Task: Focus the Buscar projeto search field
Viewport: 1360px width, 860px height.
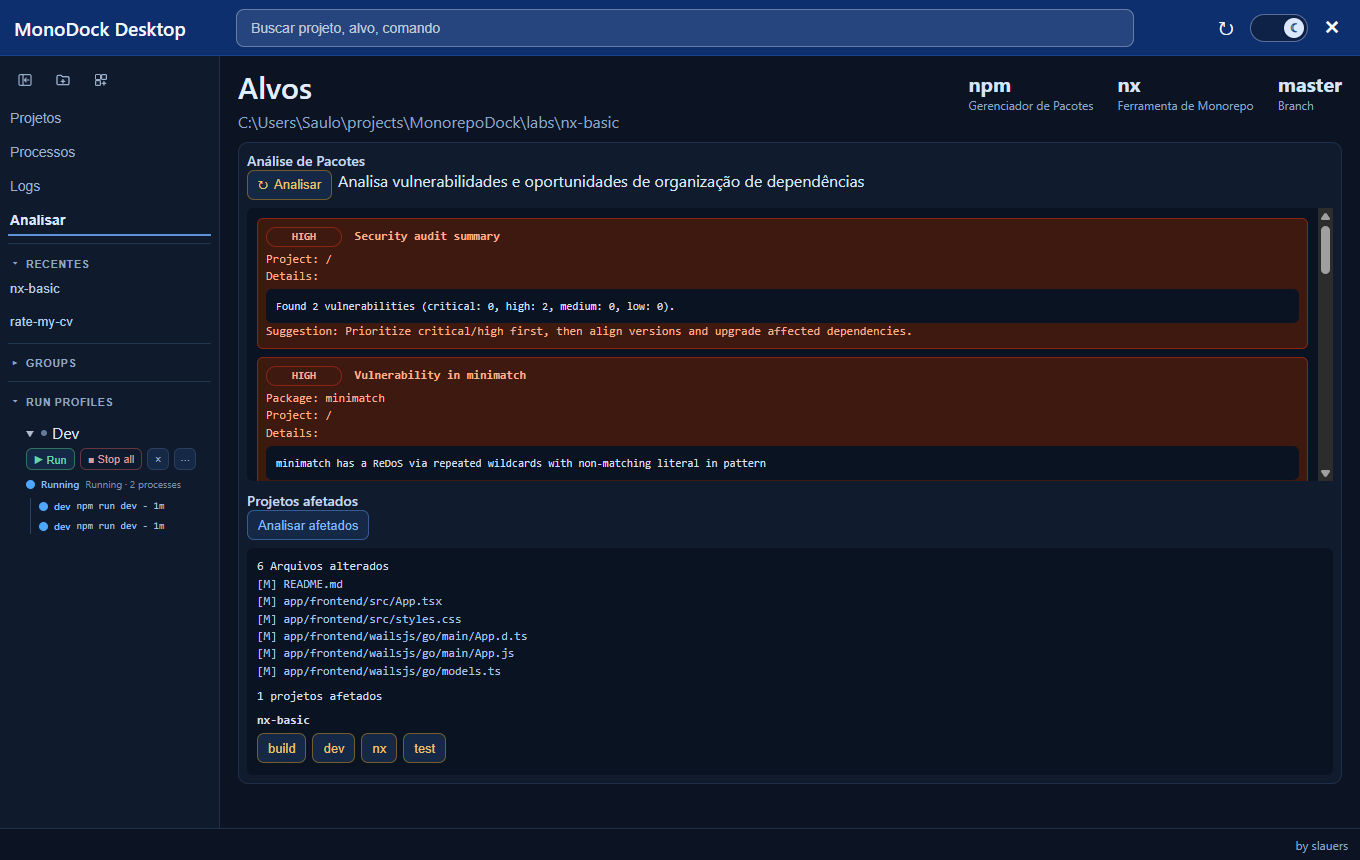Action: coord(684,28)
